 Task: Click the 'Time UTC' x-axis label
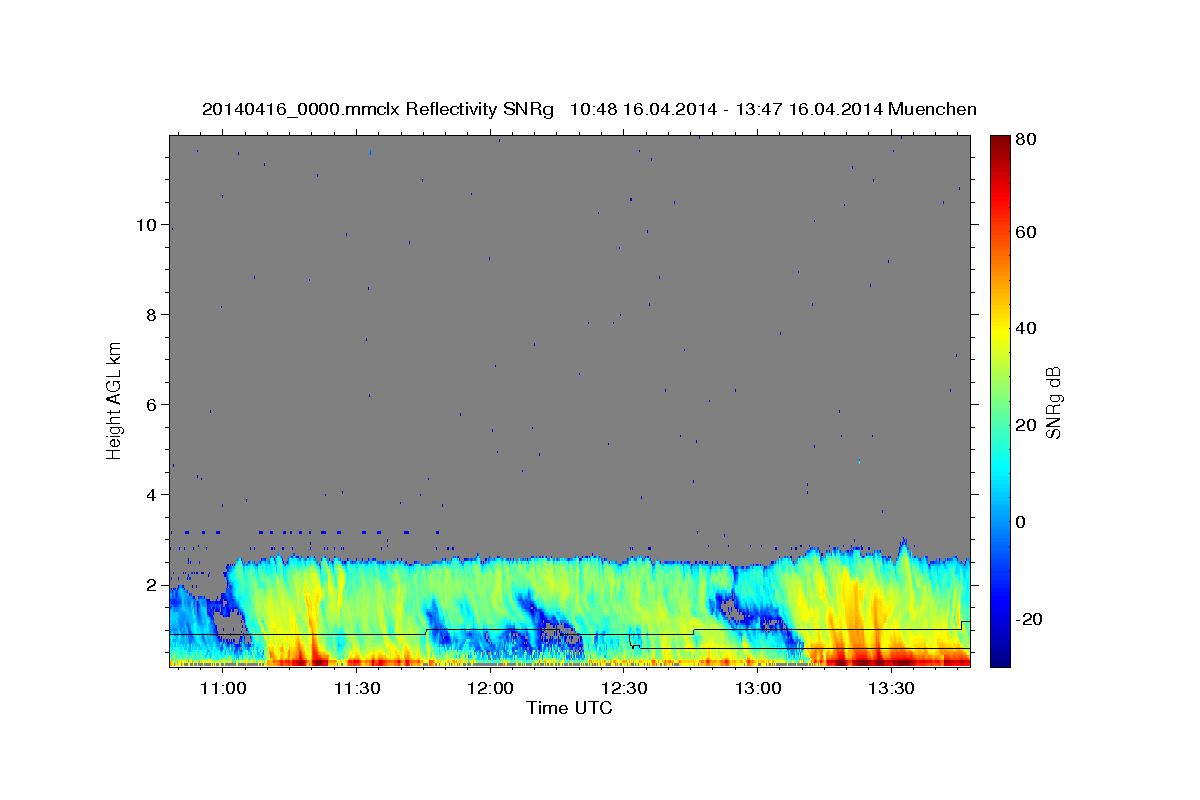[x=569, y=708]
